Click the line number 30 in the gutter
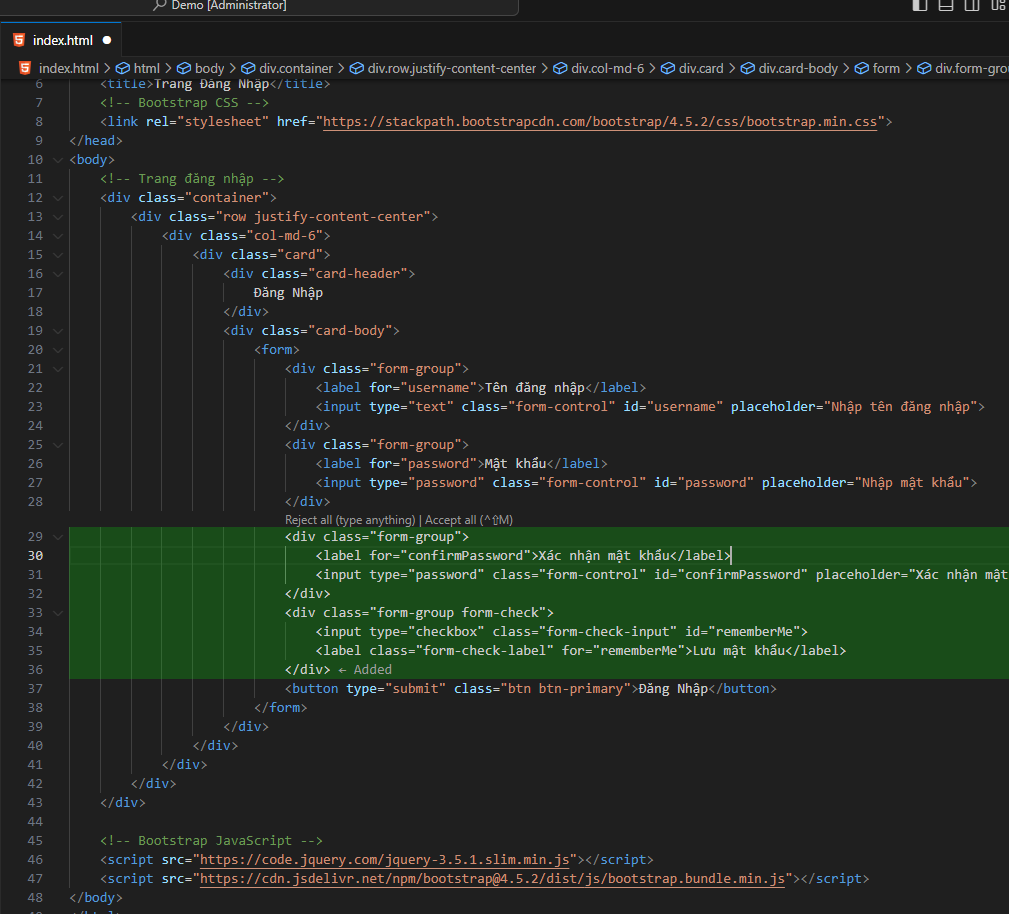Viewport: 1009px width, 914px height. click(35, 556)
